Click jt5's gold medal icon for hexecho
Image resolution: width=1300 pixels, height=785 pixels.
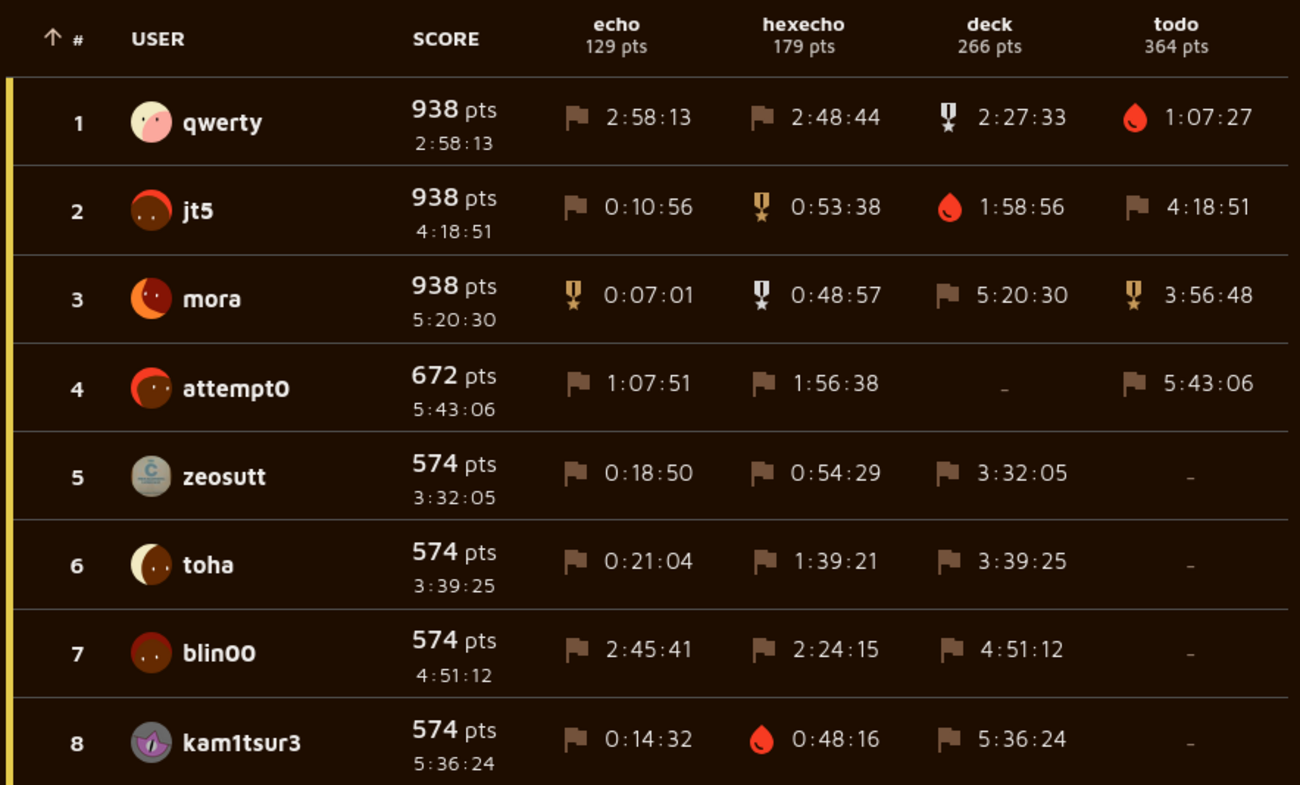click(x=761, y=207)
